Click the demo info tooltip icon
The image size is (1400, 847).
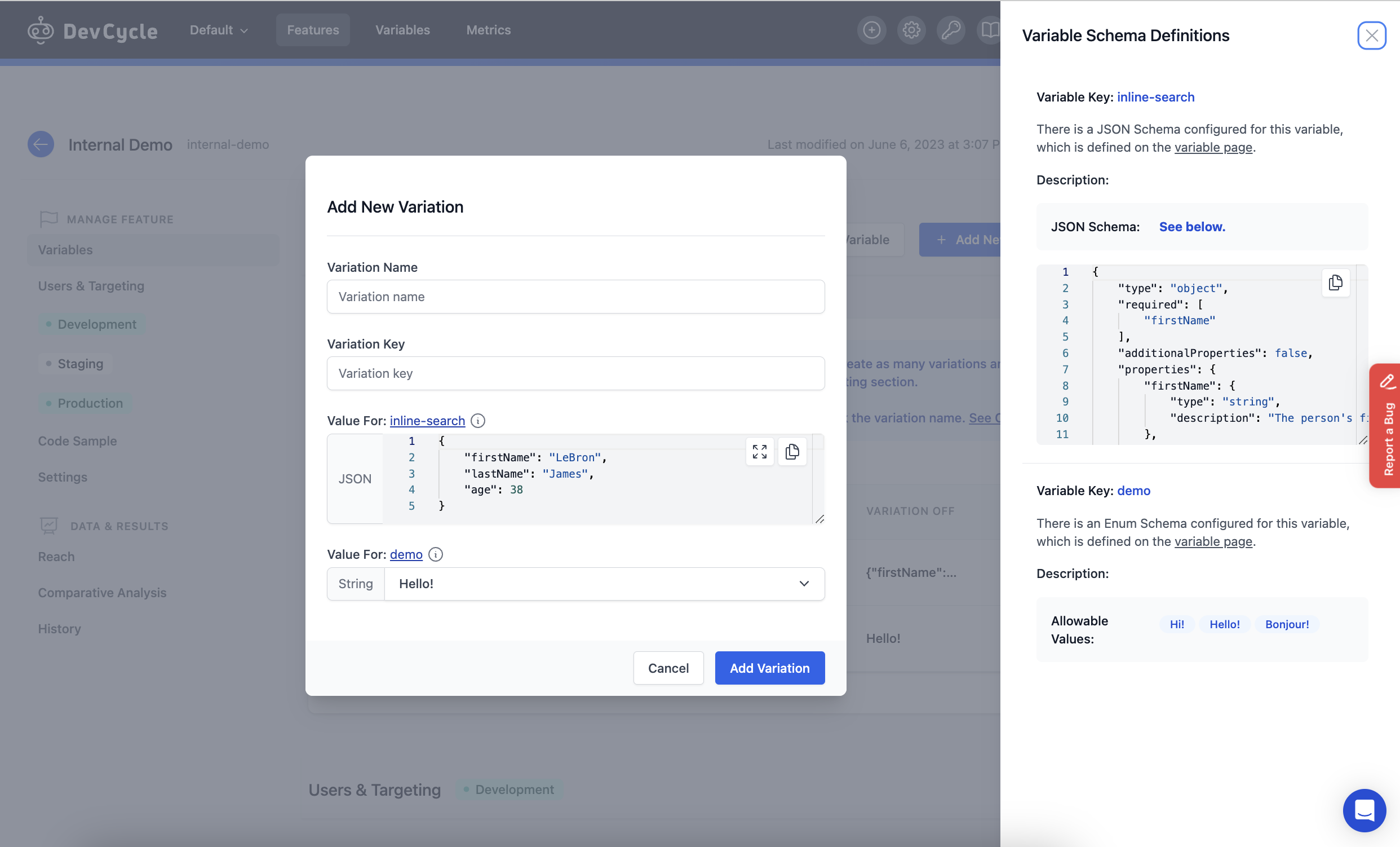pyautogui.click(x=435, y=555)
